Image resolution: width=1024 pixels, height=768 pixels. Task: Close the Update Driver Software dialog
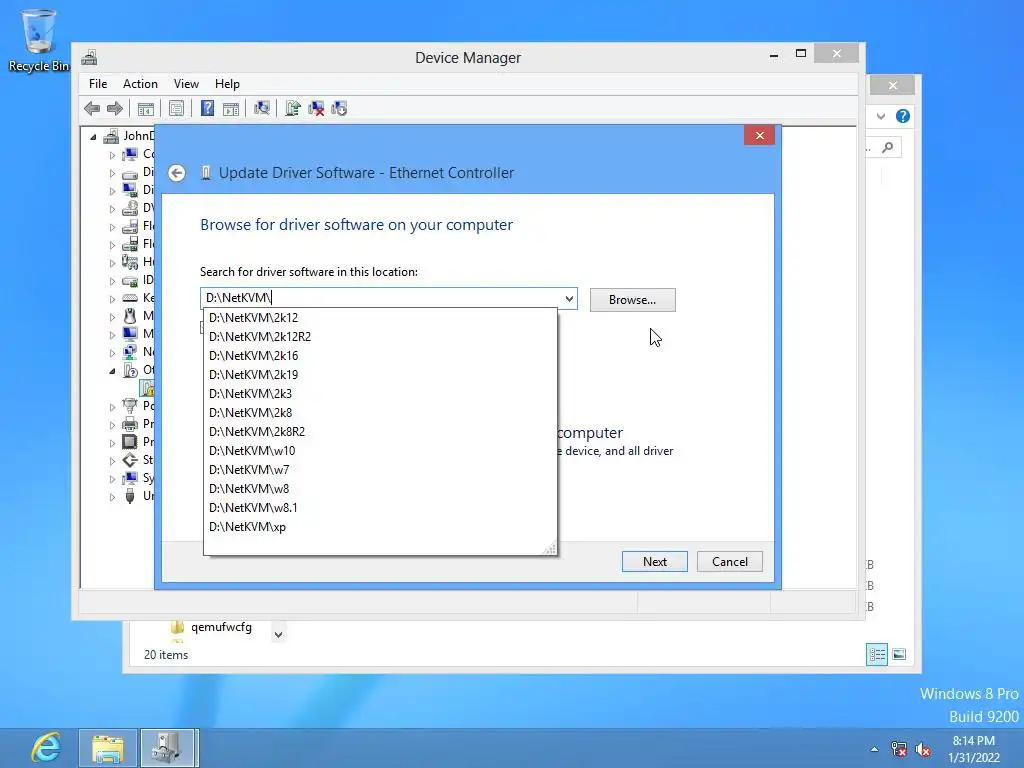759,135
